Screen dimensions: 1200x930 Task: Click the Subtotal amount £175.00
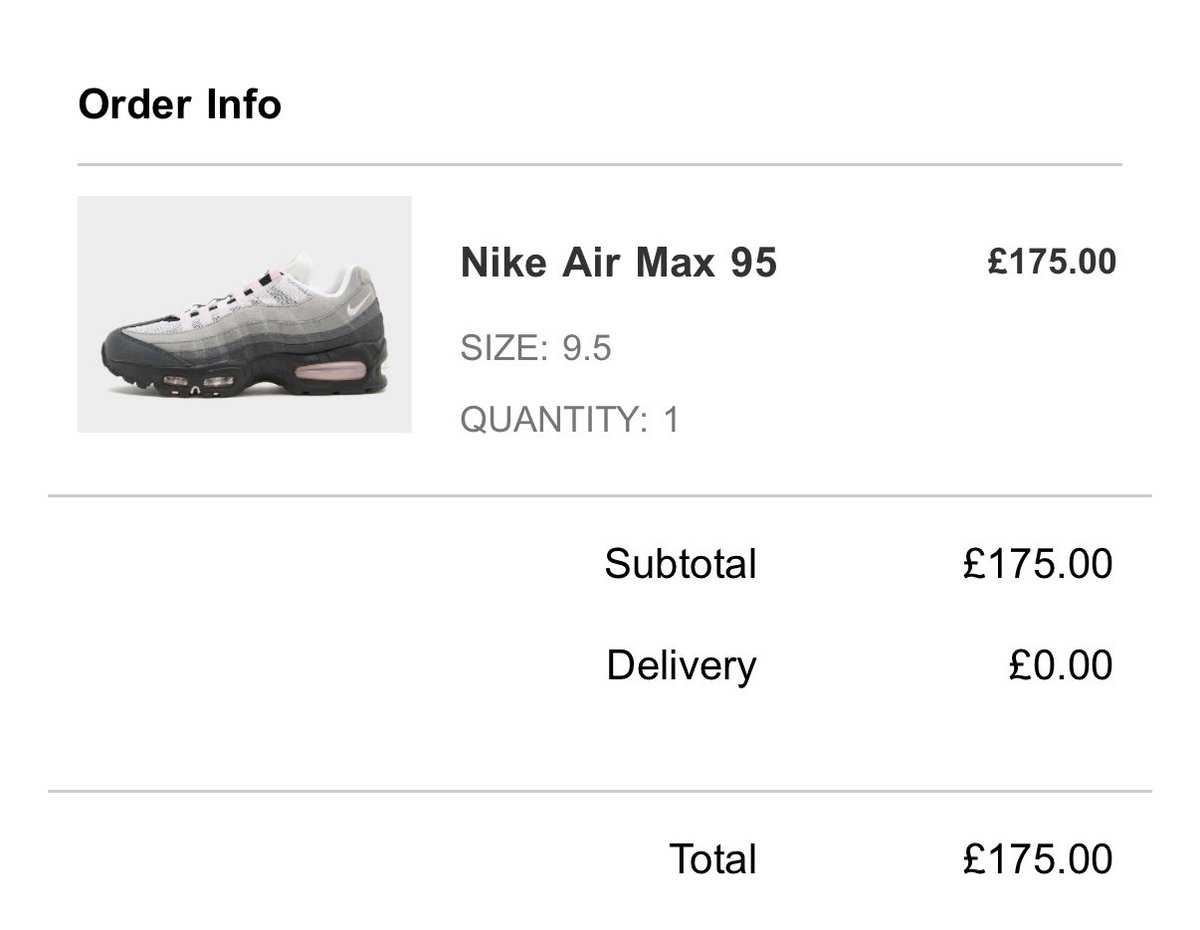tap(1037, 564)
